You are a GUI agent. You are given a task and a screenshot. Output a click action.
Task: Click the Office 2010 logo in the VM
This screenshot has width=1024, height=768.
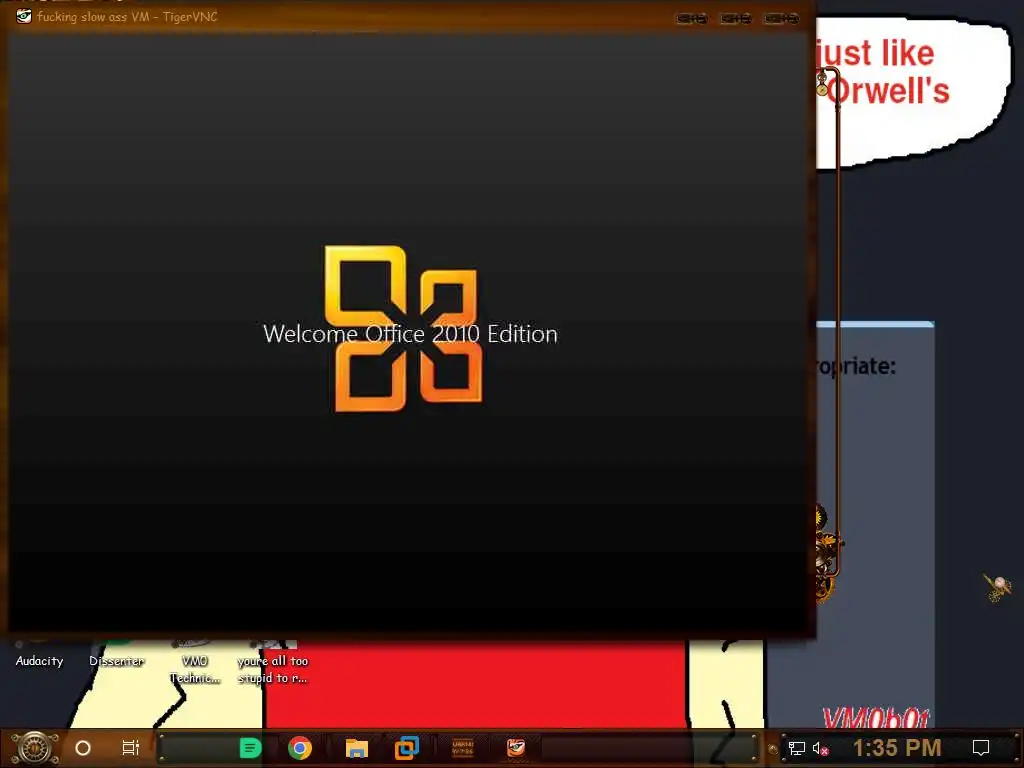click(x=404, y=328)
